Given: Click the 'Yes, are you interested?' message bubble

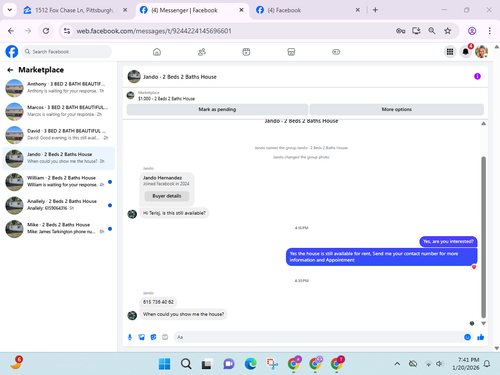Looking at the screenshot, I should (448, 241).
